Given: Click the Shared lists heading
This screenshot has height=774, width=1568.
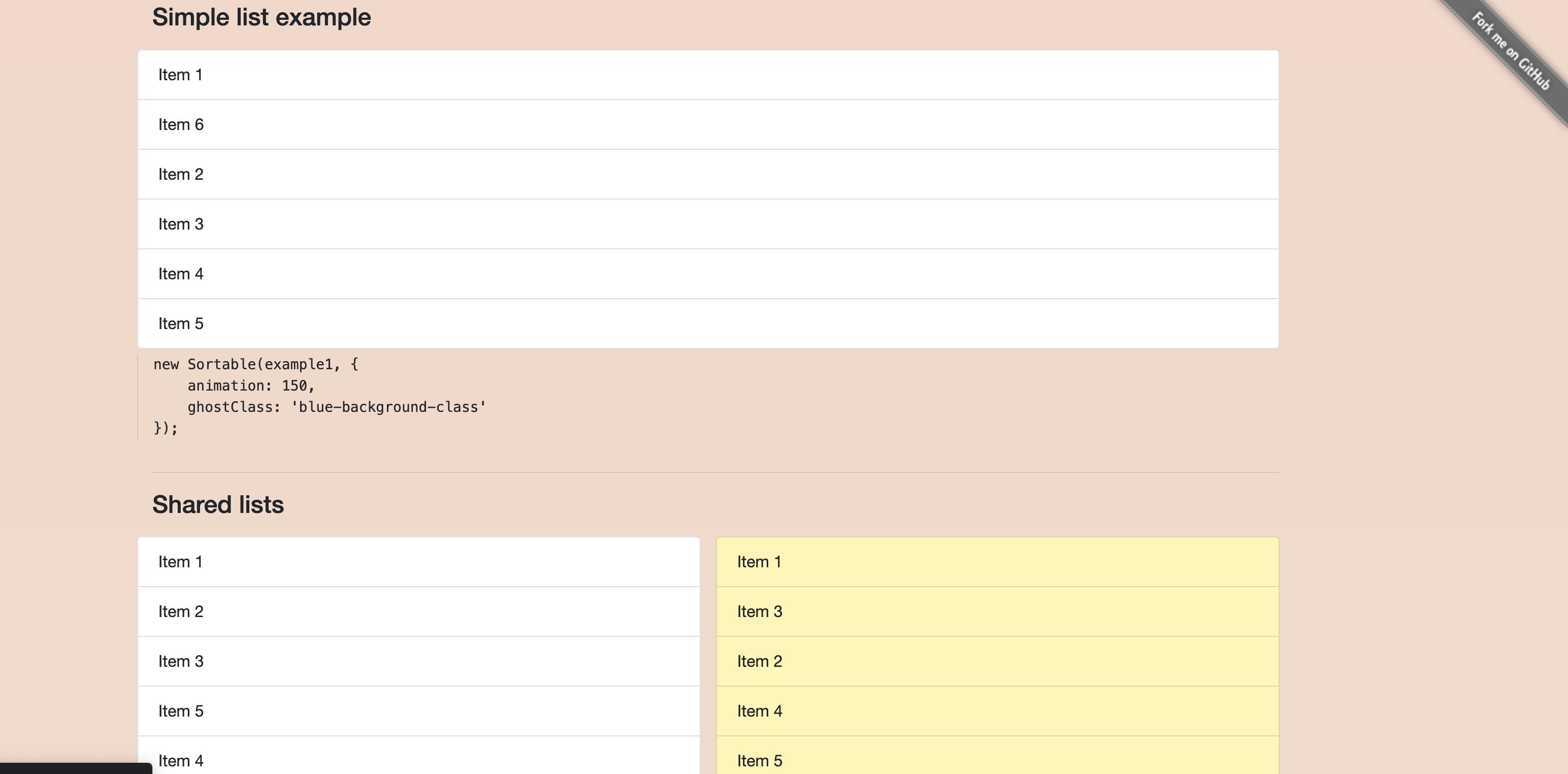Looking at the screenshot, I should tap(218, 505).
